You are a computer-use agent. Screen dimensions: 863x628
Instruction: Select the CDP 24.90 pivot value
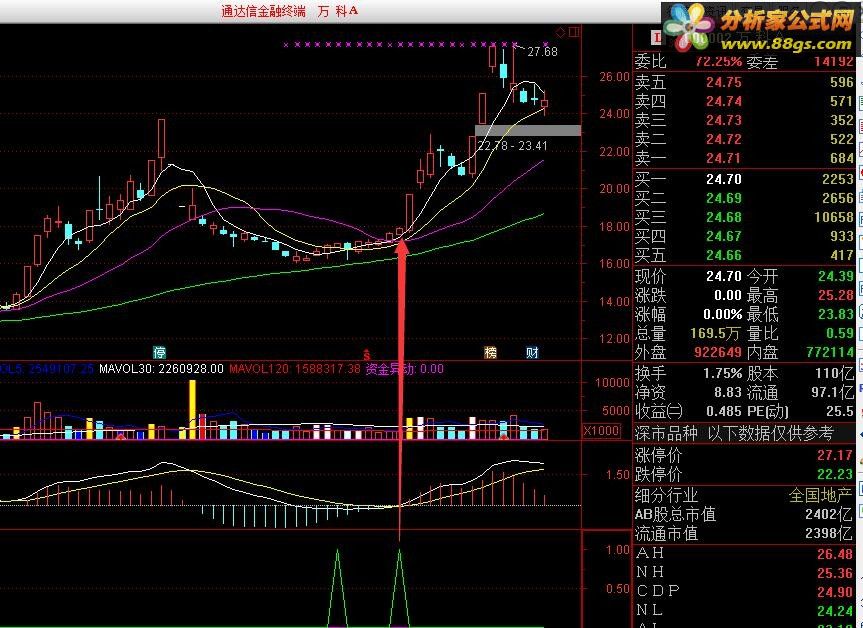[835, 592]
